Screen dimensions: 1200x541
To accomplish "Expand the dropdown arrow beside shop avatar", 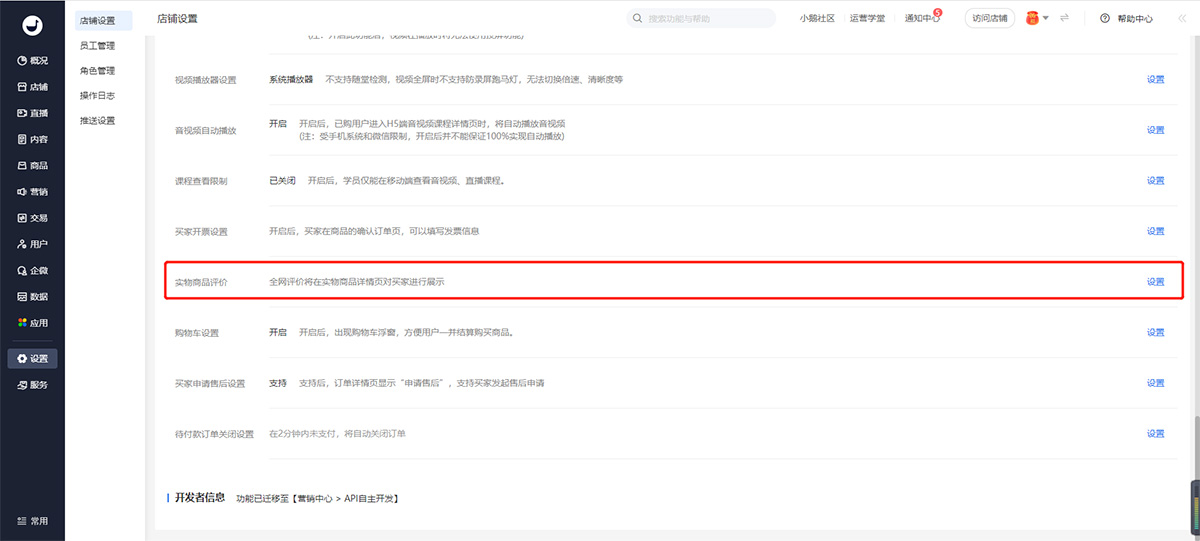I will 1046,18.
